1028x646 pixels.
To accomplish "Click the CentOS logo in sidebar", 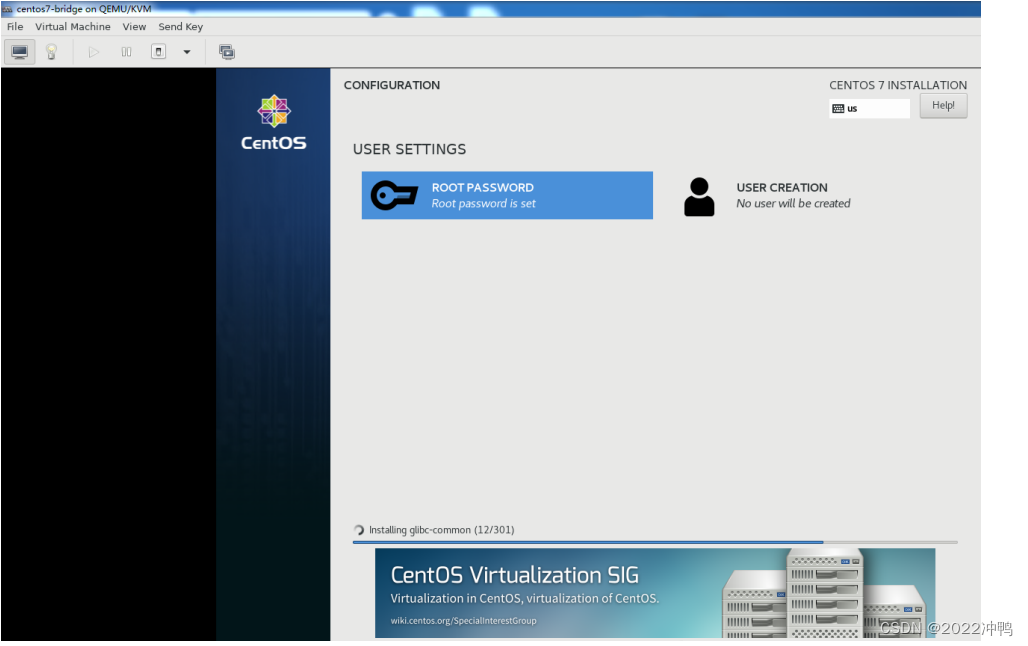I will coord(273,123).
